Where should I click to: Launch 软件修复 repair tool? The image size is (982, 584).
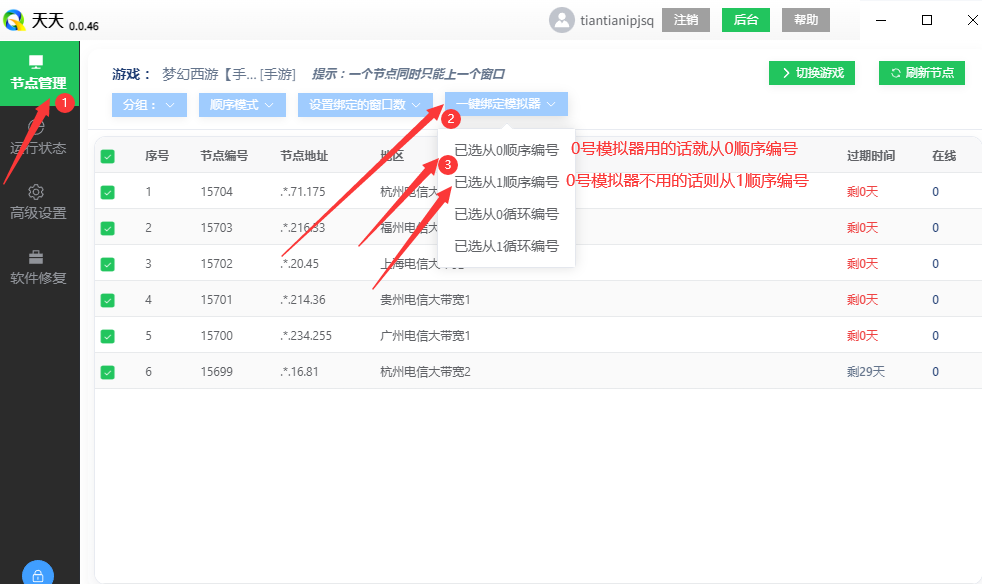pyautogui.click(x=39, y=265)
